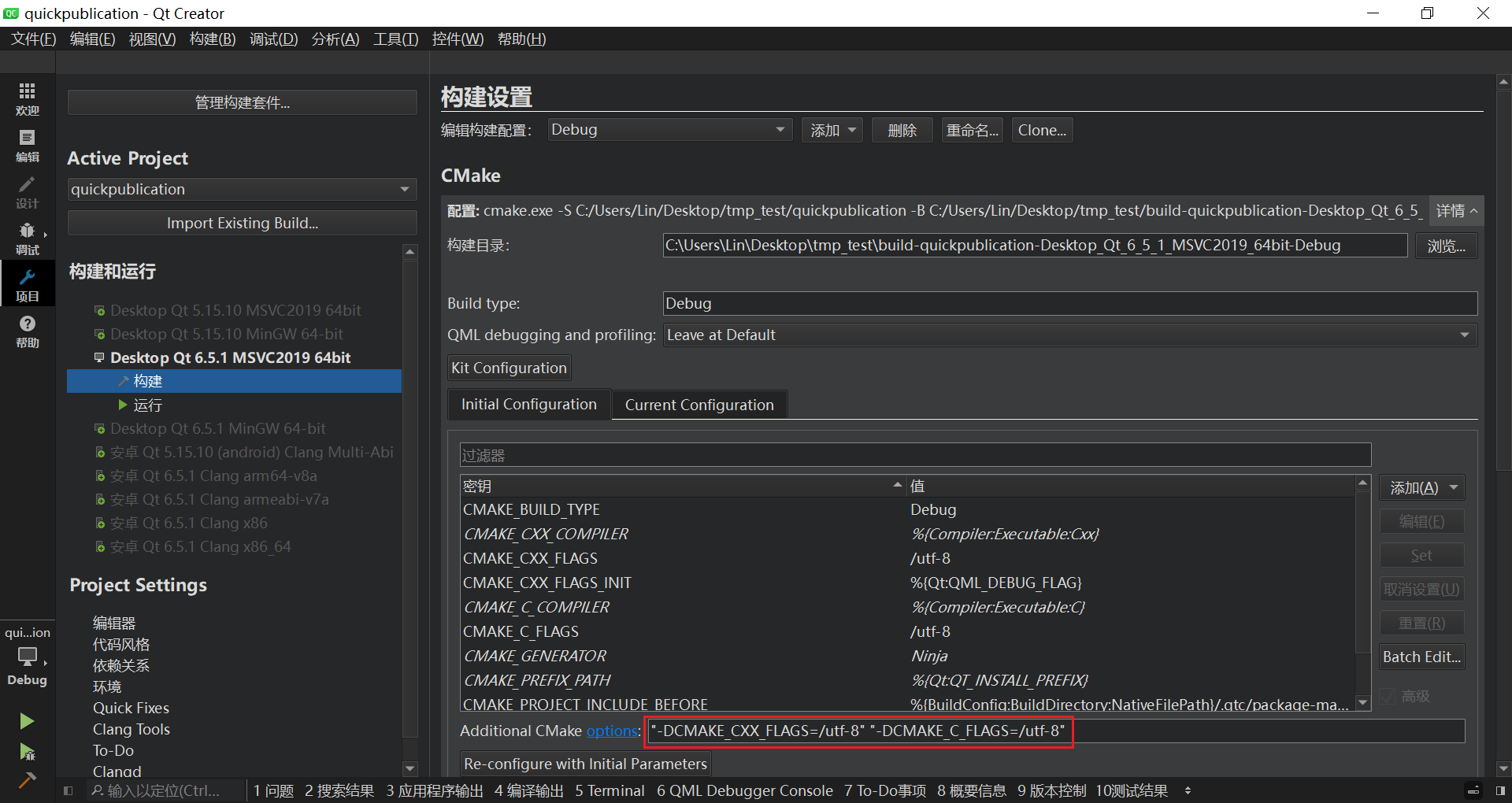1512x803 pixels.
Task: Open the 4 编译输出 compile output pane
Action: [528, 790]
